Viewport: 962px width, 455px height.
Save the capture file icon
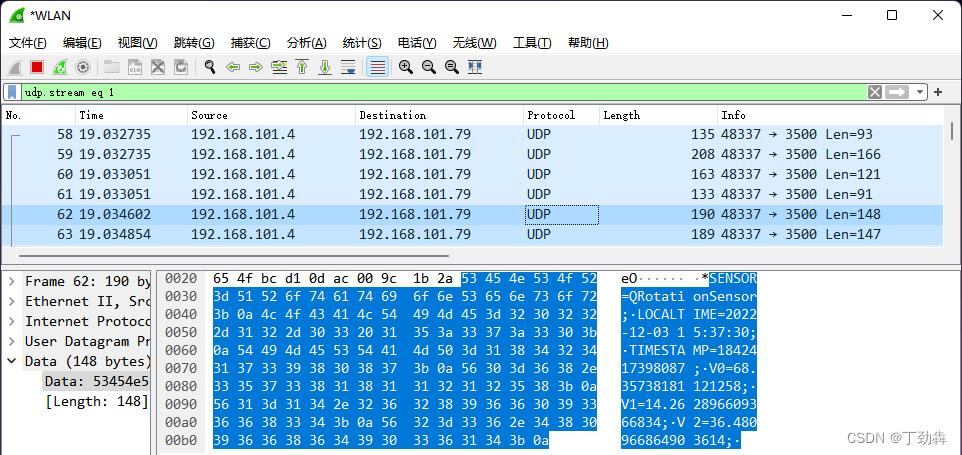[135, 67]
